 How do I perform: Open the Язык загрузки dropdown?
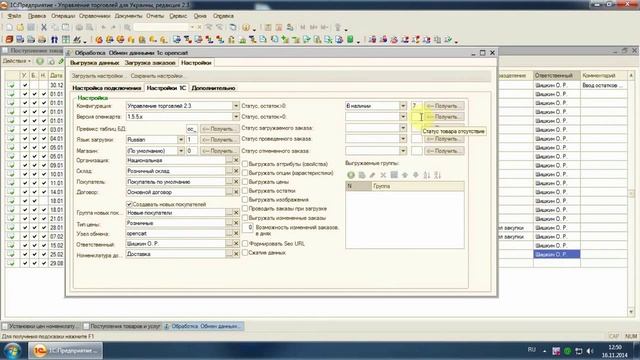[x=180, y=140]
